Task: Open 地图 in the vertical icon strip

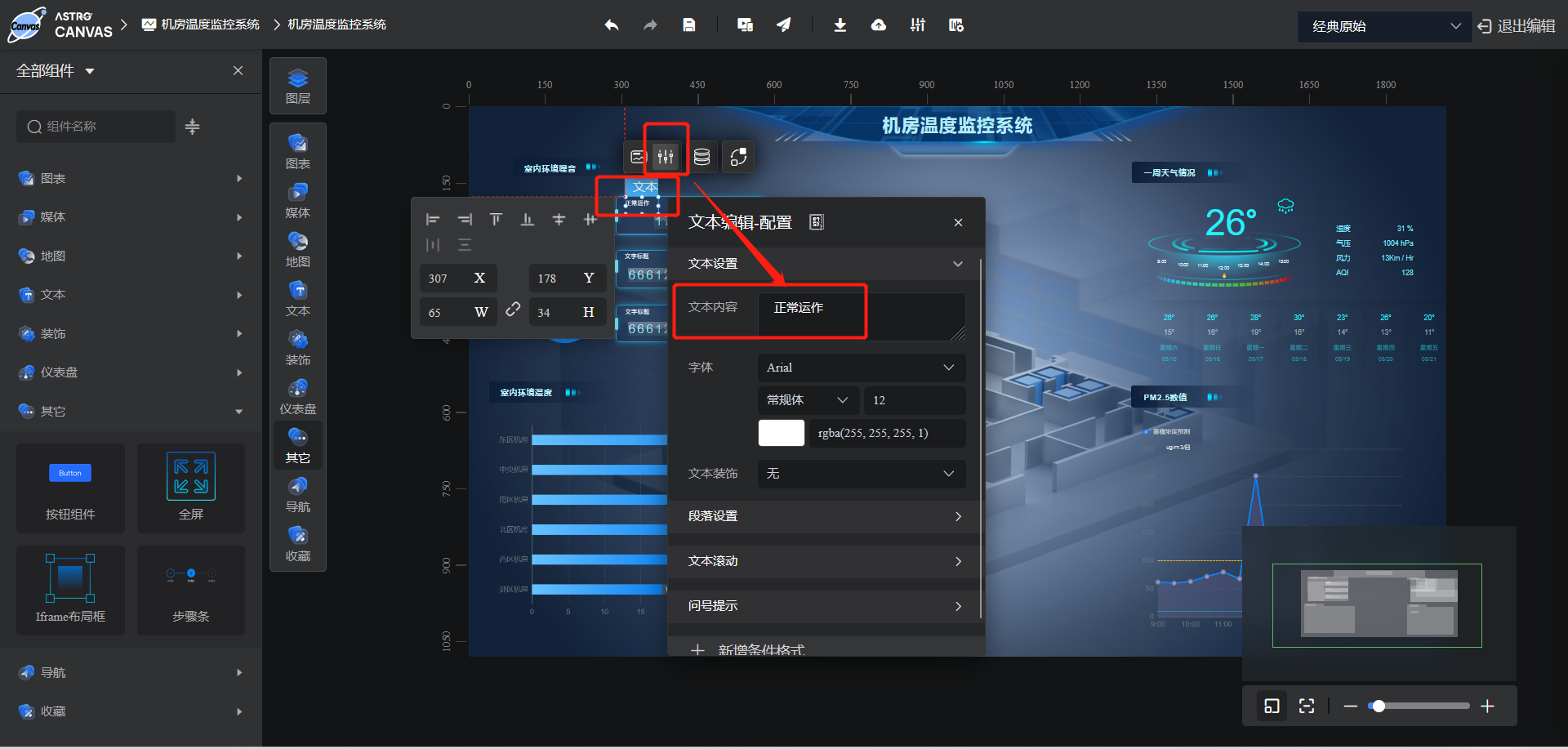Action: tap(298, 249)
